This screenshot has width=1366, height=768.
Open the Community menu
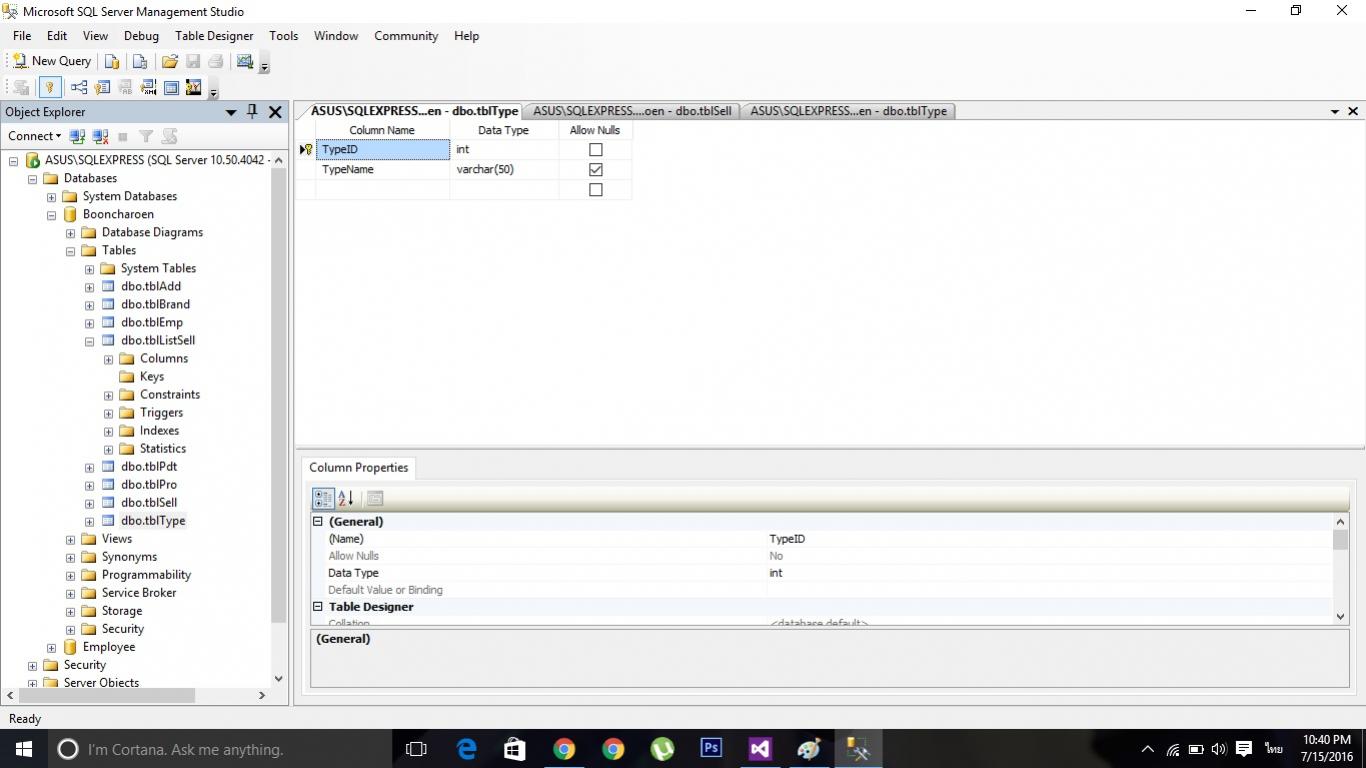pyautogui.click(x=406, y=36)
